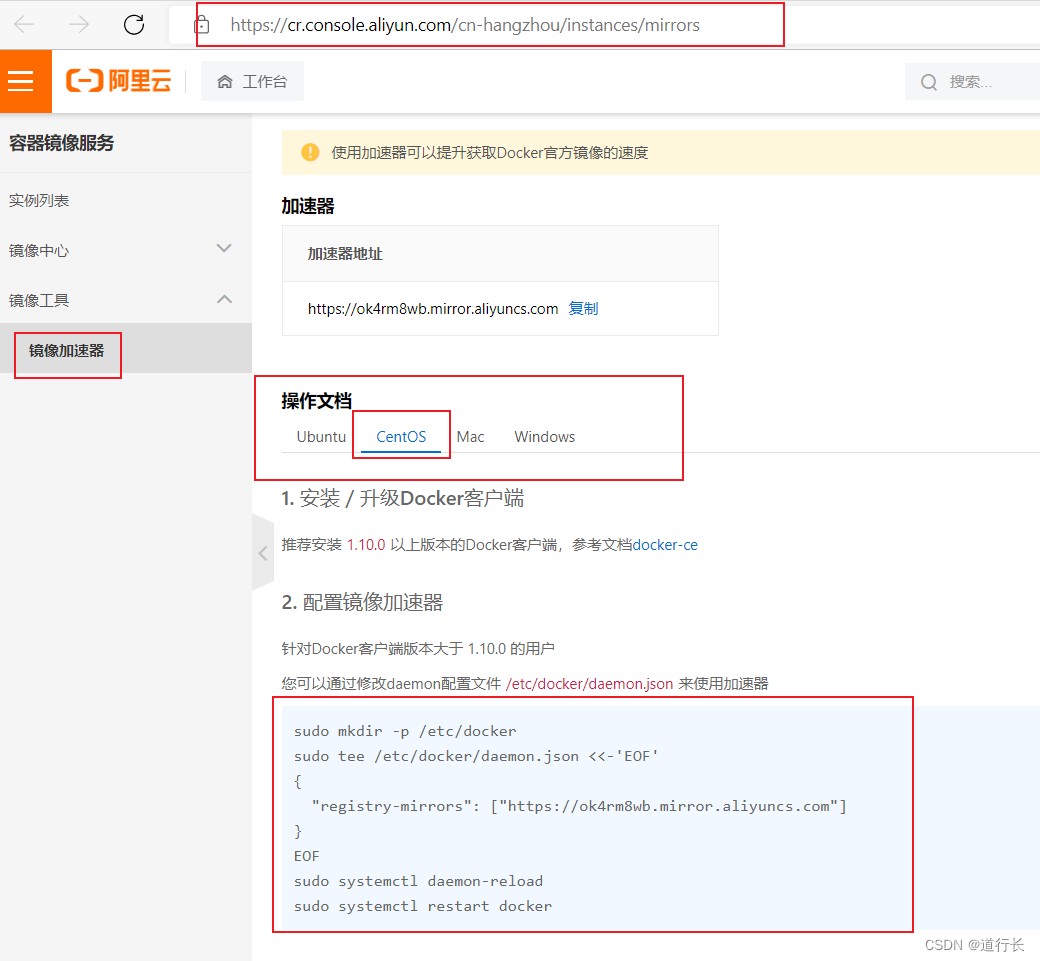Copy the accelerator address via 复制
This screenshot has width=1040, height=961.
pos(583,308)
